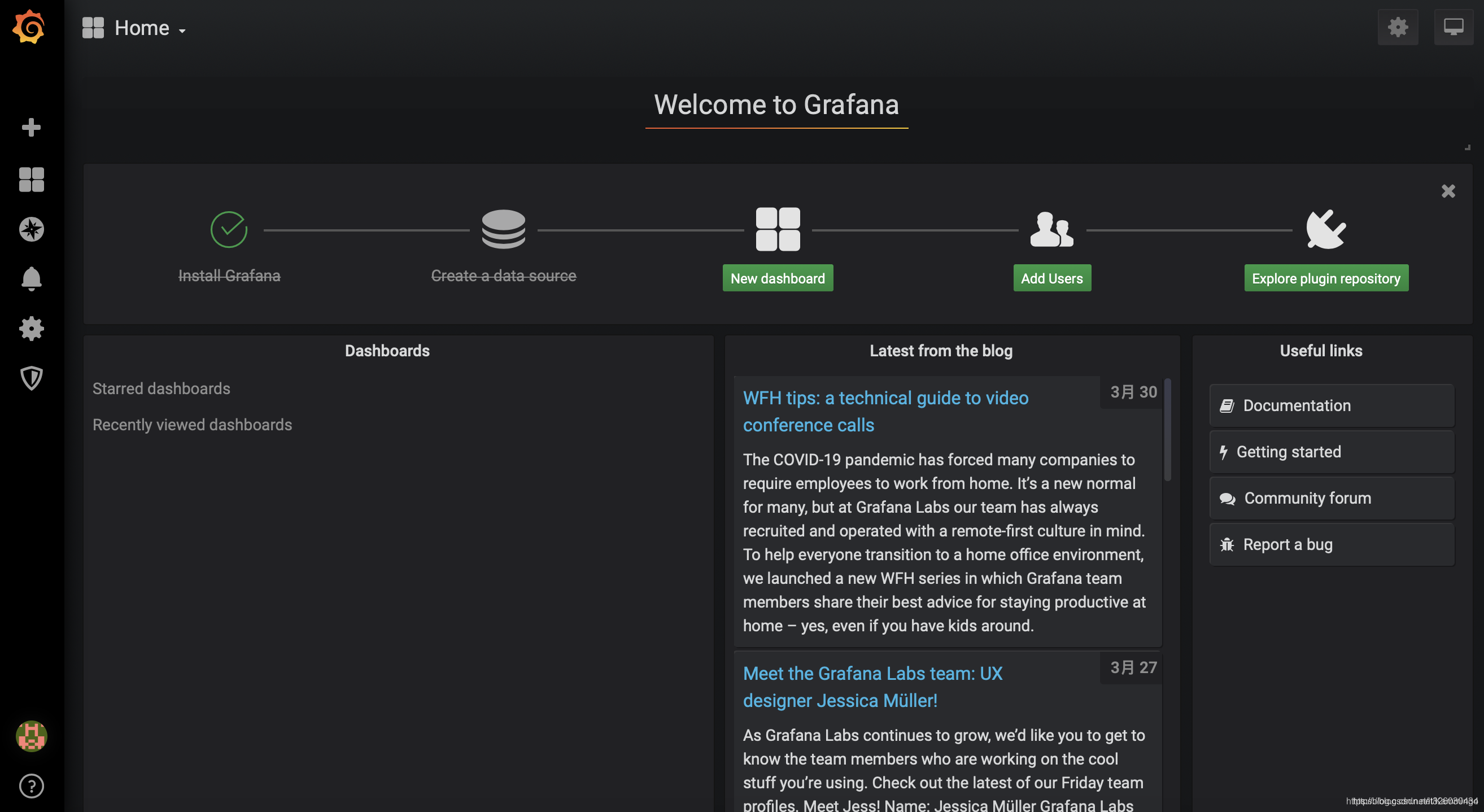Click the user avatar in sidebar
The width and height of the screenshot is (1484, 812).
[31, 736]
